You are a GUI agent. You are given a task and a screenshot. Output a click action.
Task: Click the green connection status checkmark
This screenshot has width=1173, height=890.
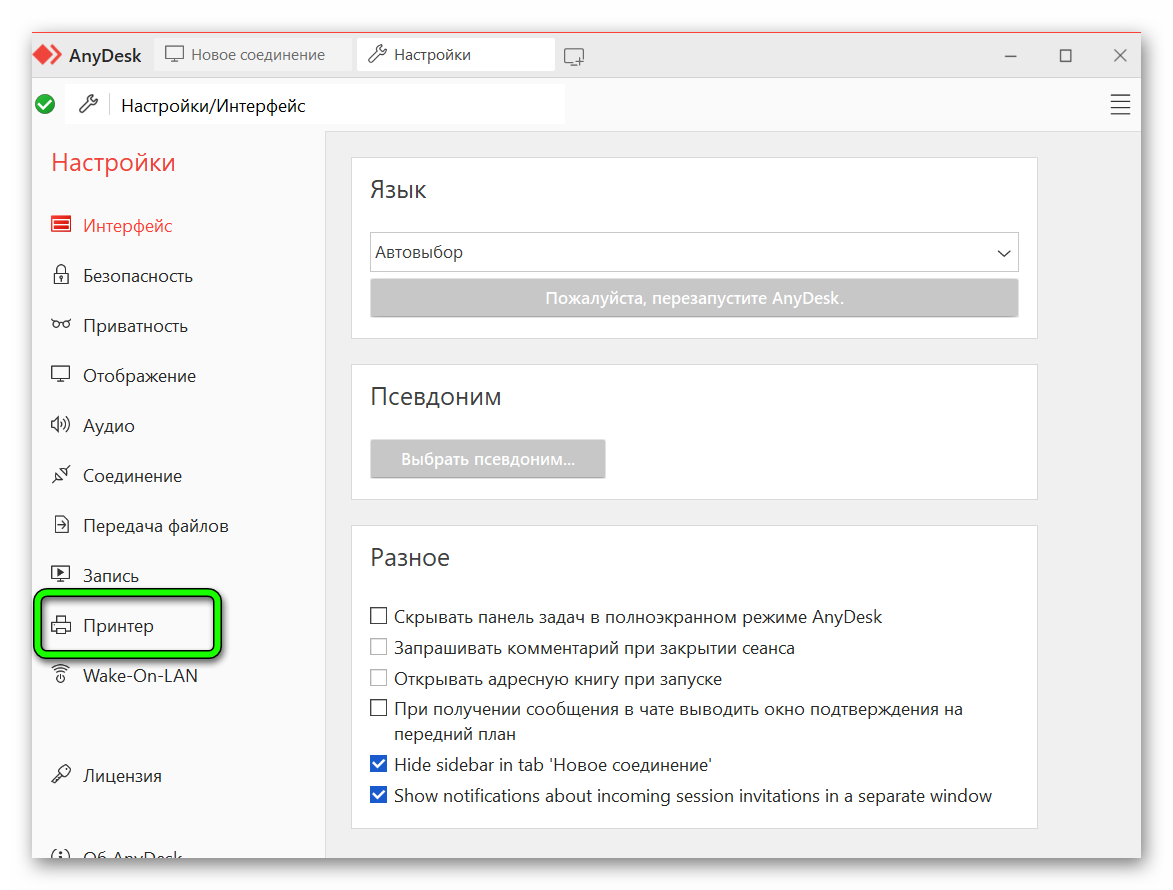click(45, 105)
